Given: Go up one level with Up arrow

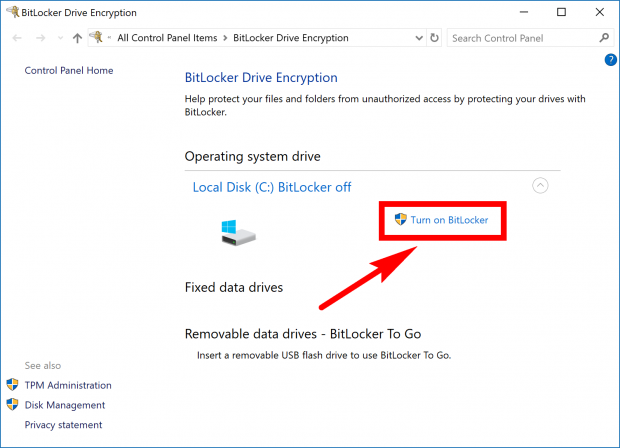Looking at the screenshot, I should 77,38.
